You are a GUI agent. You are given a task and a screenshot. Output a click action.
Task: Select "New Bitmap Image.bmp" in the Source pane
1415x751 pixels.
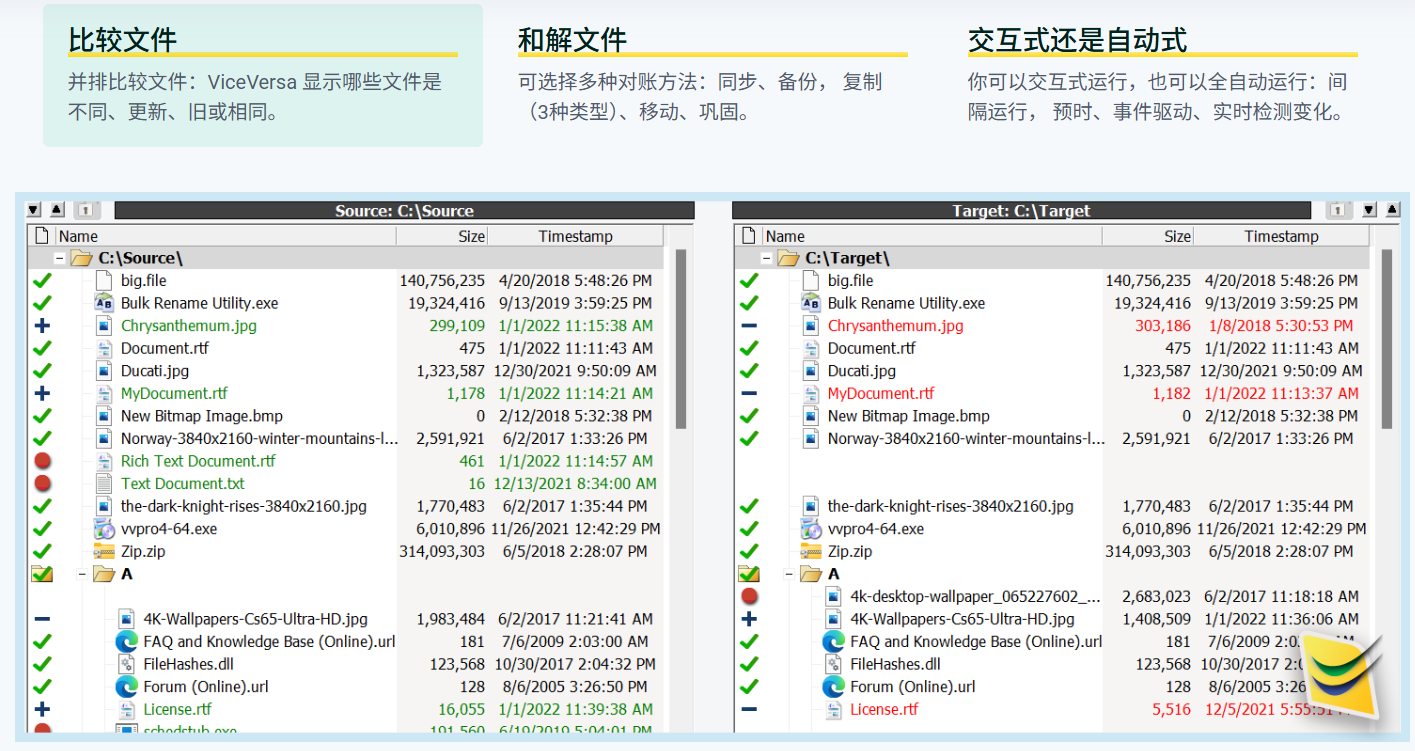tap(202, 416)
